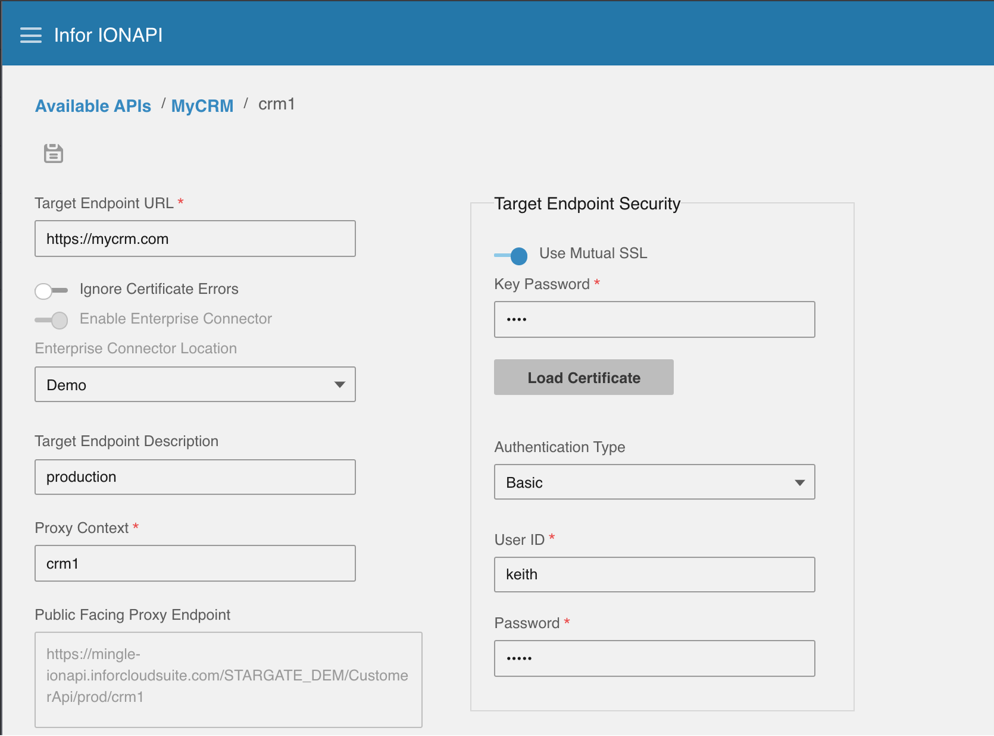
Task: Click the User ID input field
Action: point(654,575)
